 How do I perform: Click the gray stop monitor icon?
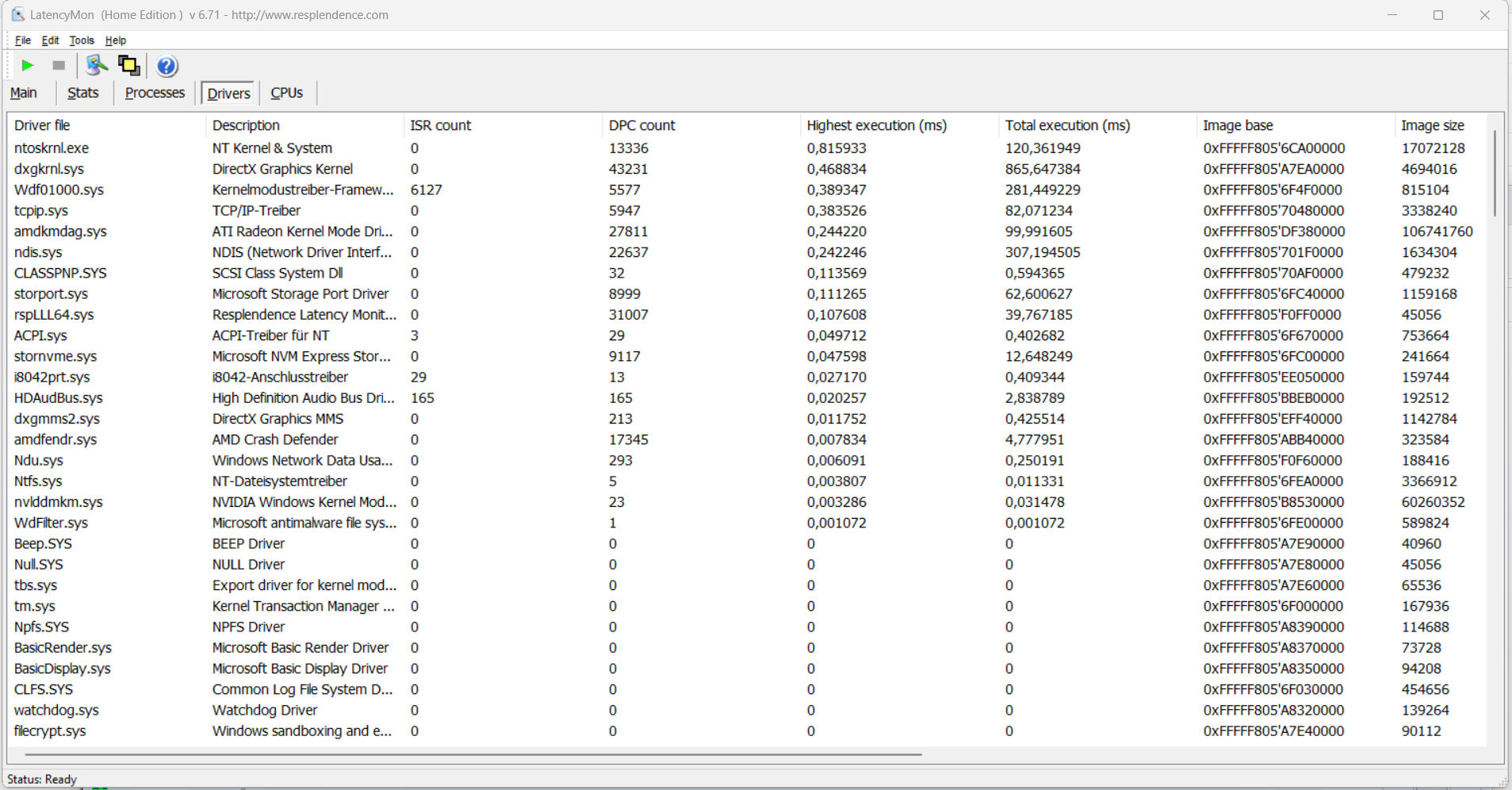pyautogui.click(x=59, y=66)
